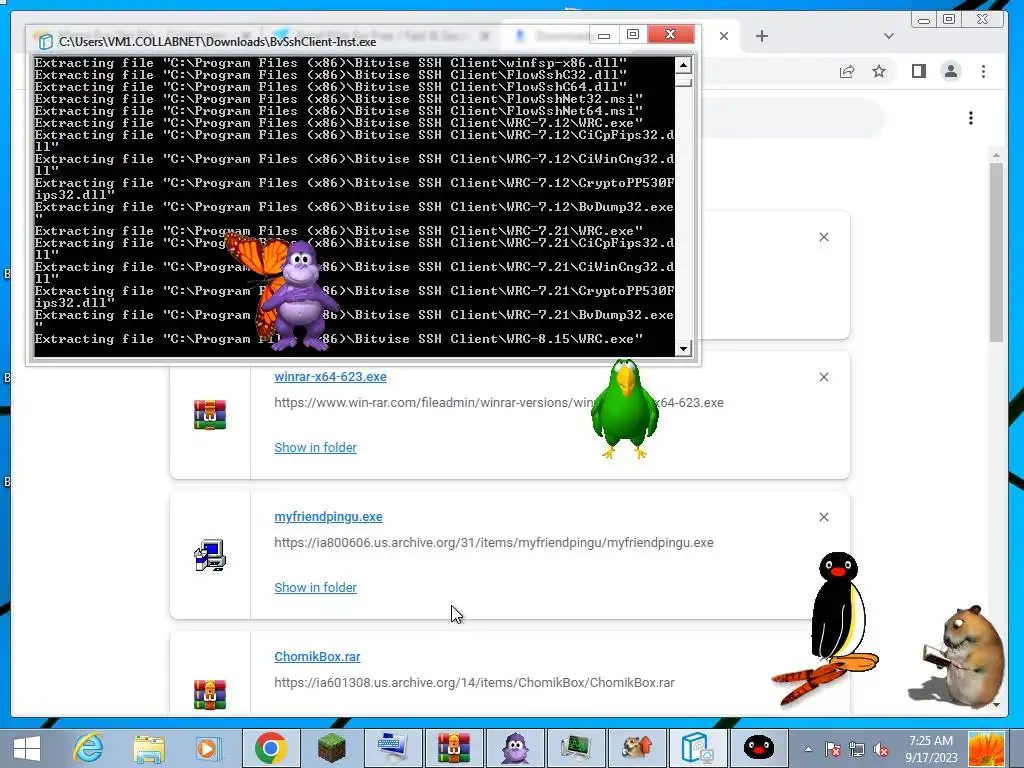Image resolution: width=1024 pixels, height=768 pixels.
Task: Open the clock showing 7:25 AM
Action: pos(931,749)
